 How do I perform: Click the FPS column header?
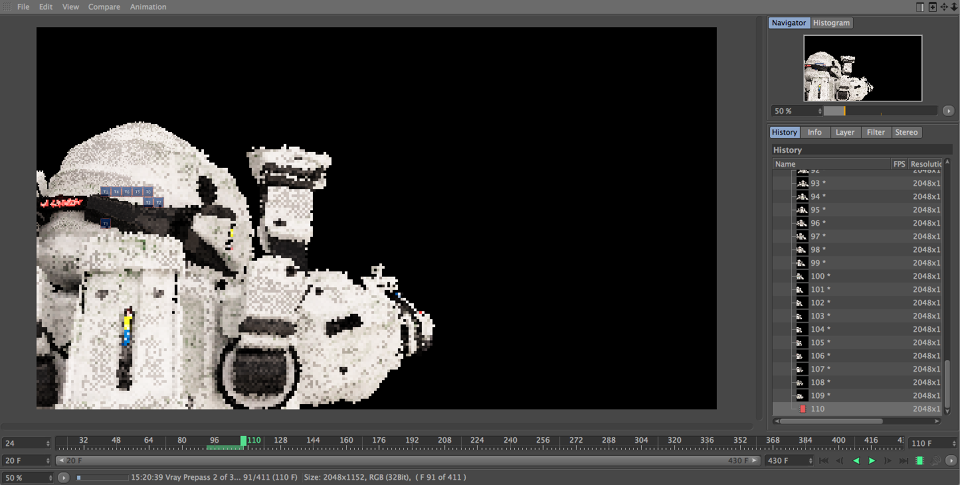point(899,164)
